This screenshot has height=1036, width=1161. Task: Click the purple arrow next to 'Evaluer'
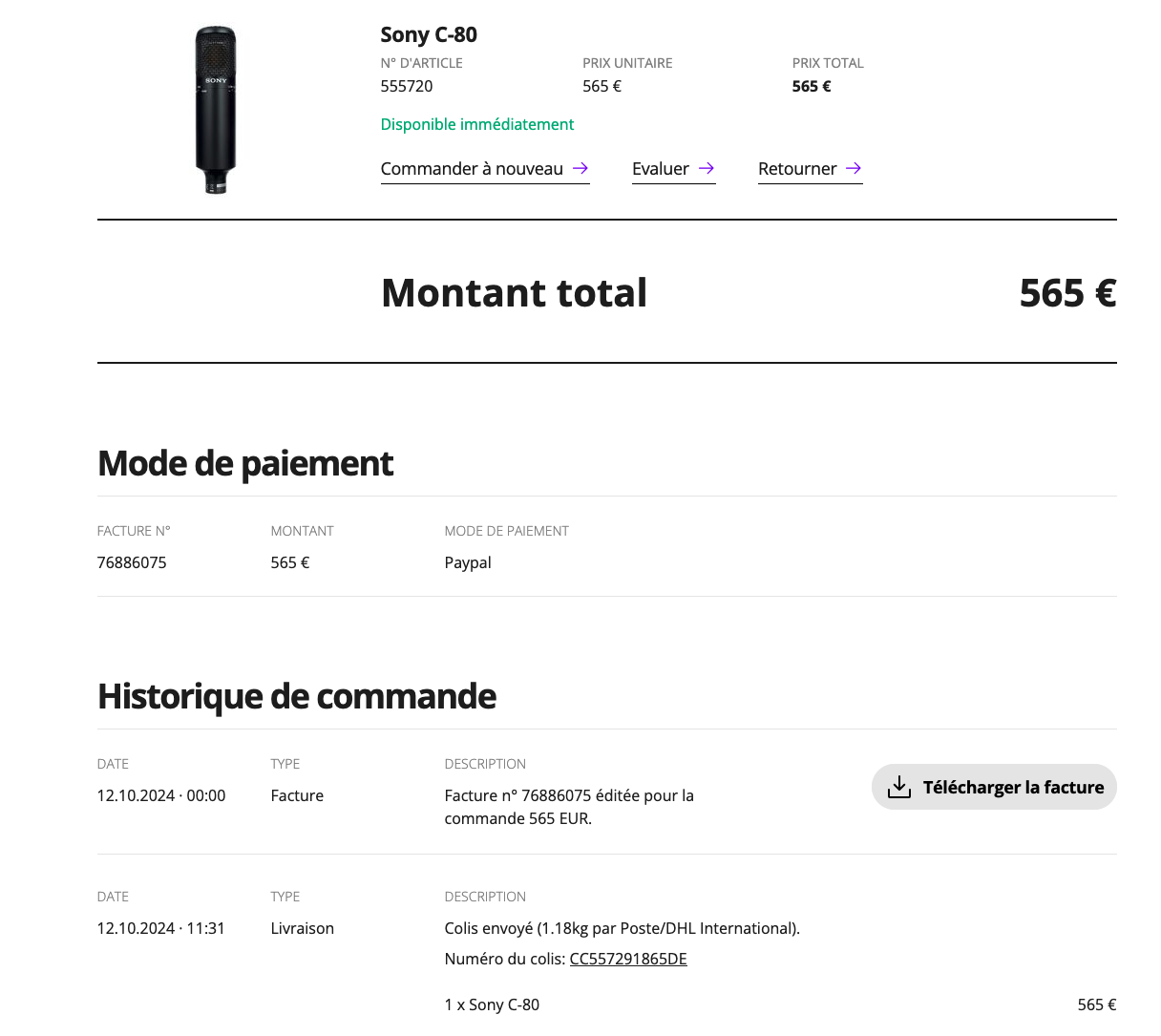(707, 168)
